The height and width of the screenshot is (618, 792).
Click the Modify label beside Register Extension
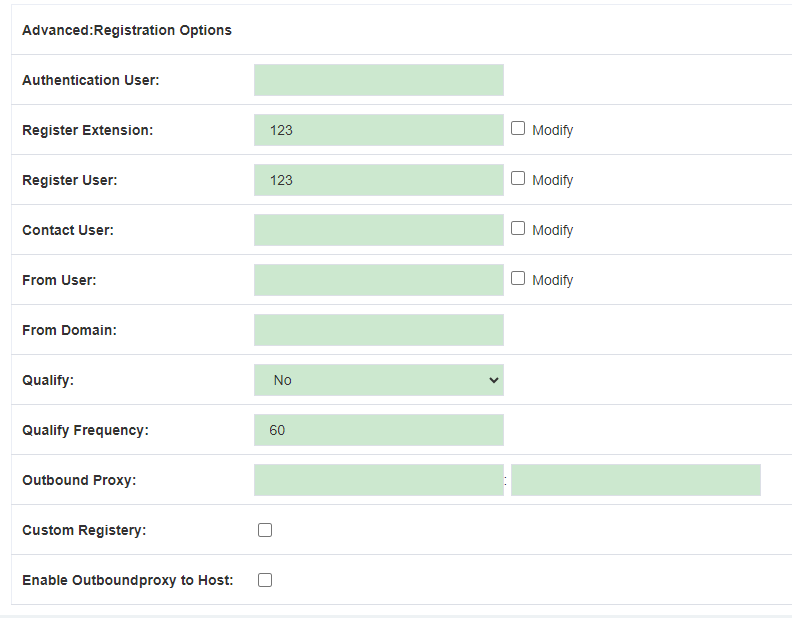click(553, 130)
